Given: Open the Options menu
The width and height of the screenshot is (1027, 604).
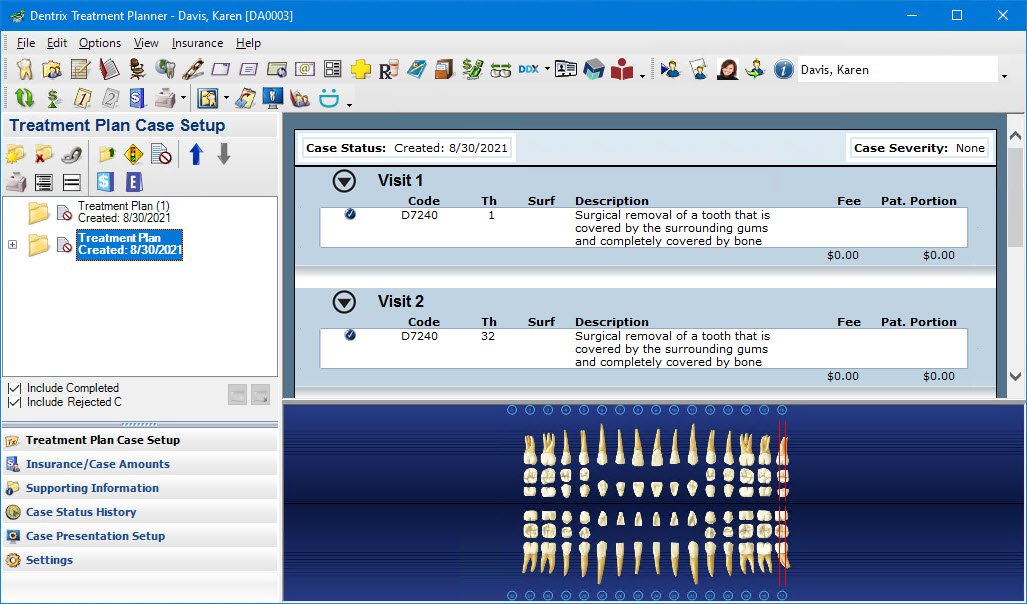Looking at the screenshot, I should pos(100,43).
